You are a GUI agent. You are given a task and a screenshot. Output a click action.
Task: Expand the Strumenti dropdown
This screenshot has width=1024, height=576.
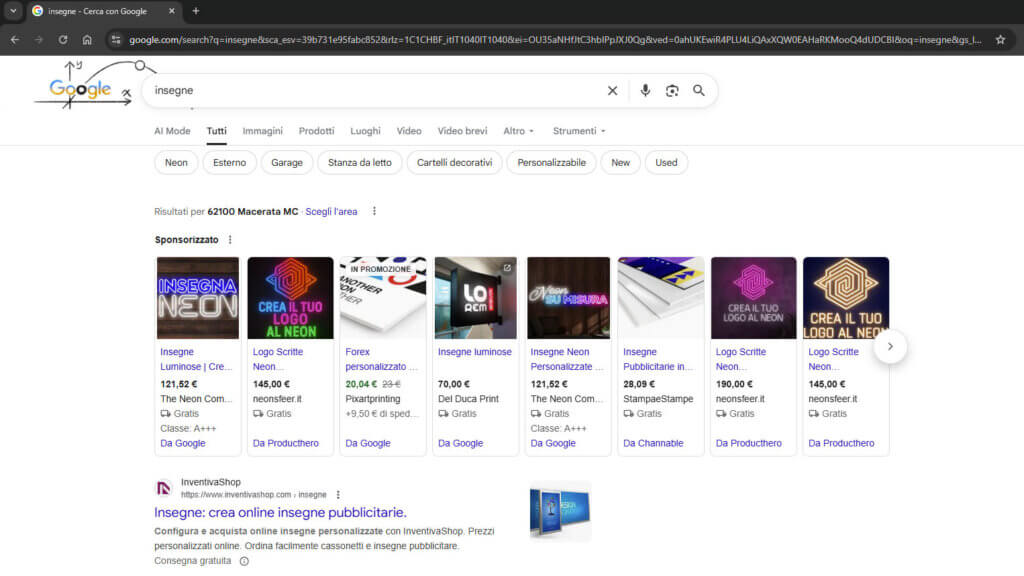point(579,131)
